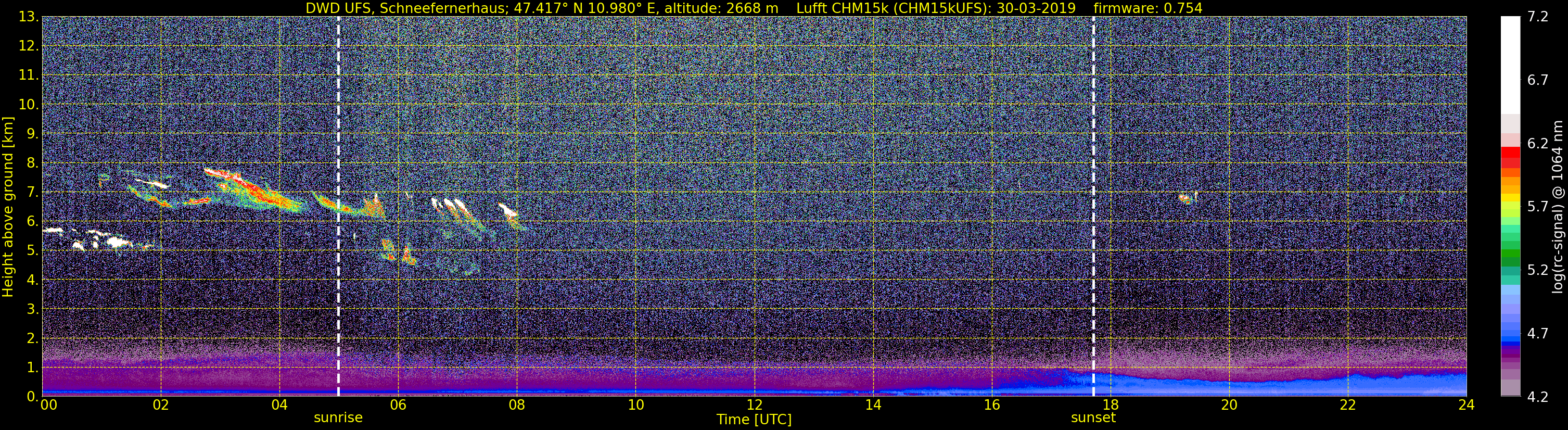Click height axis tick label '10.'
The width and height of the screenshot is (1568, 430).
pyautogui.click(x=29, y=105)
